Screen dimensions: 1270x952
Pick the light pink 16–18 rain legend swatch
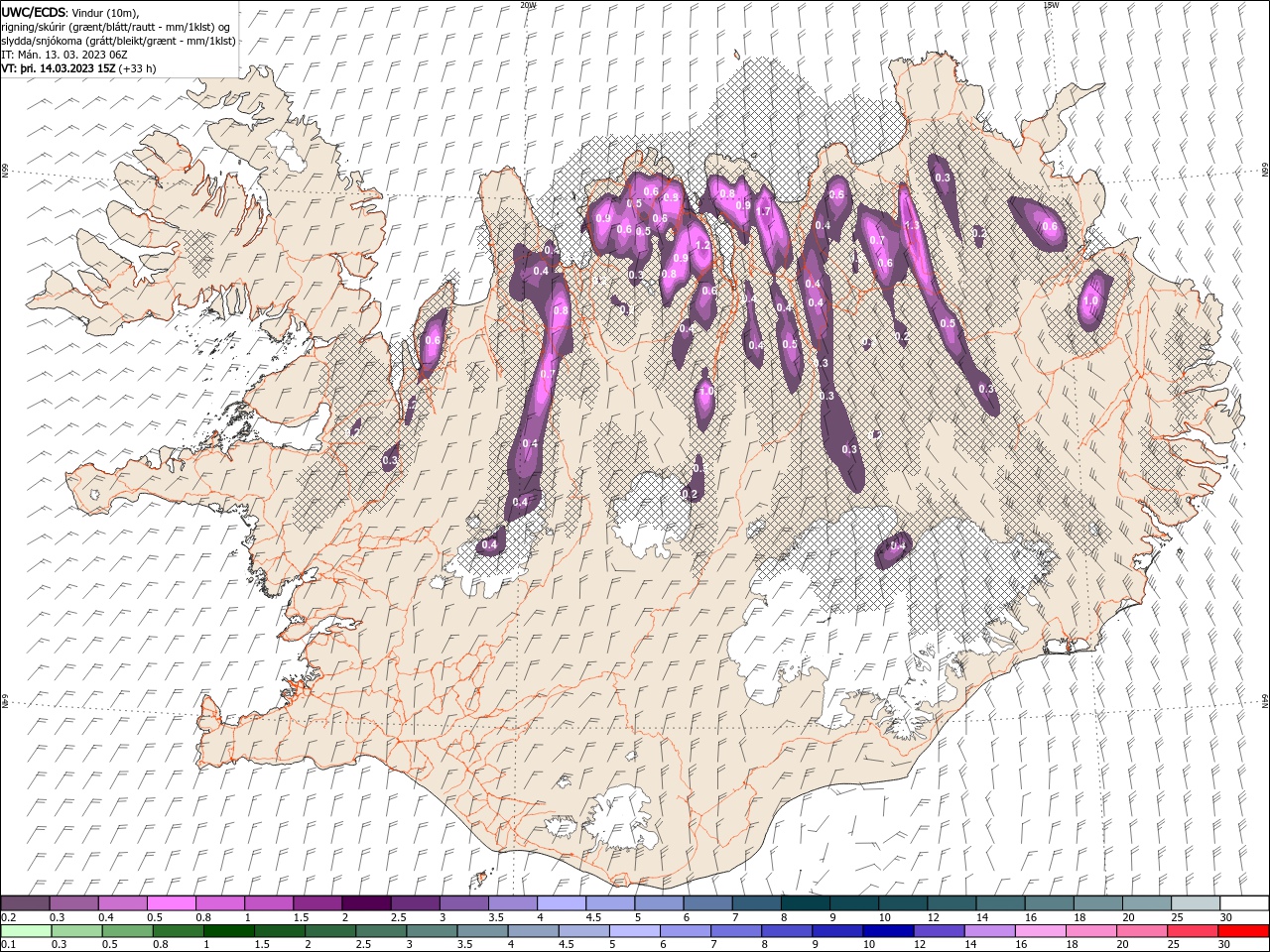point(1039,931)
